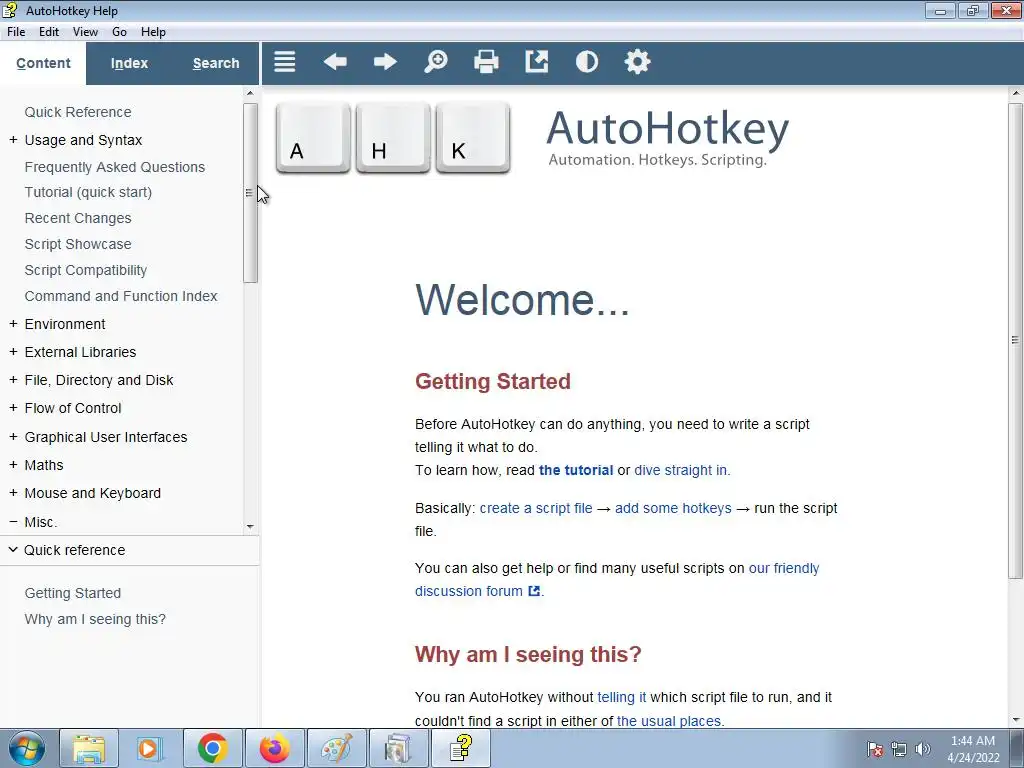1024x768 pixels.
Task: Collapse the Quick reference section chevron
Action: 13,550
